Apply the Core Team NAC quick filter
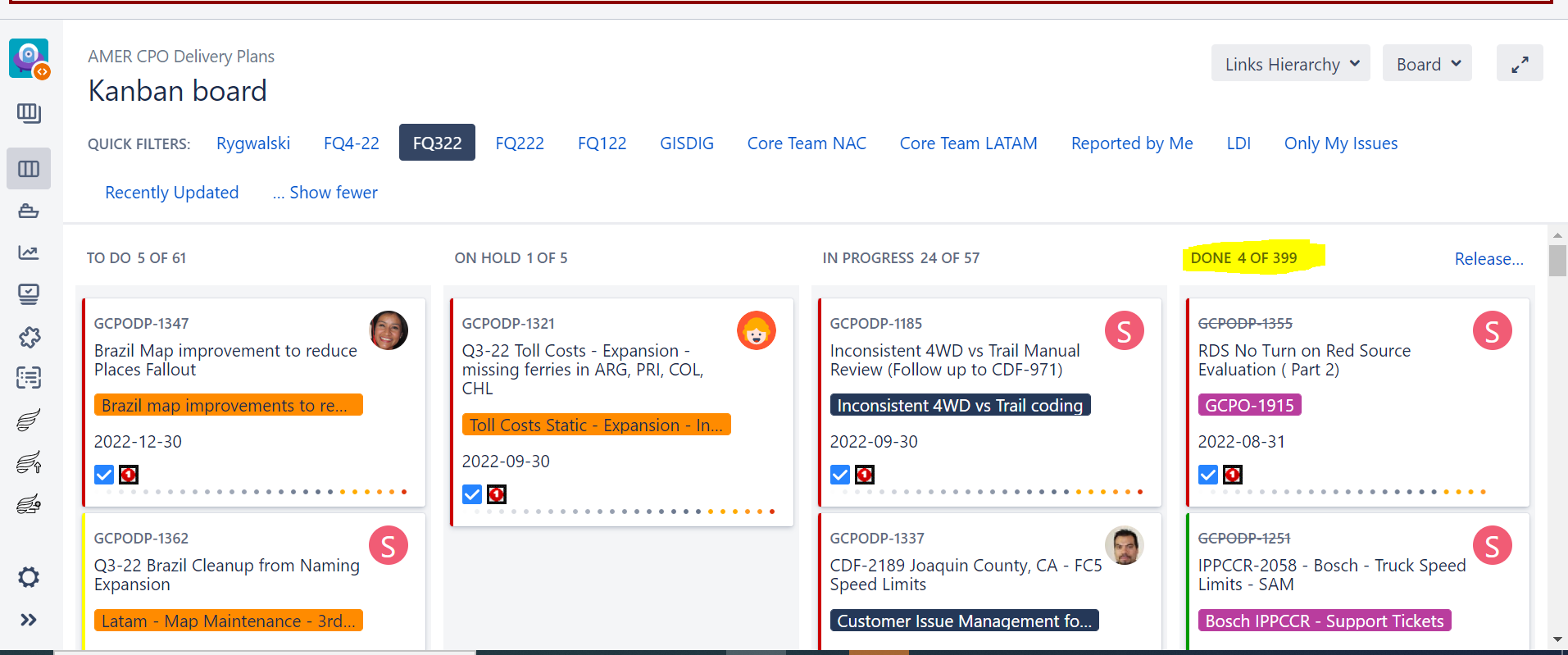1568x655 pixels. (x=807, y=143)
